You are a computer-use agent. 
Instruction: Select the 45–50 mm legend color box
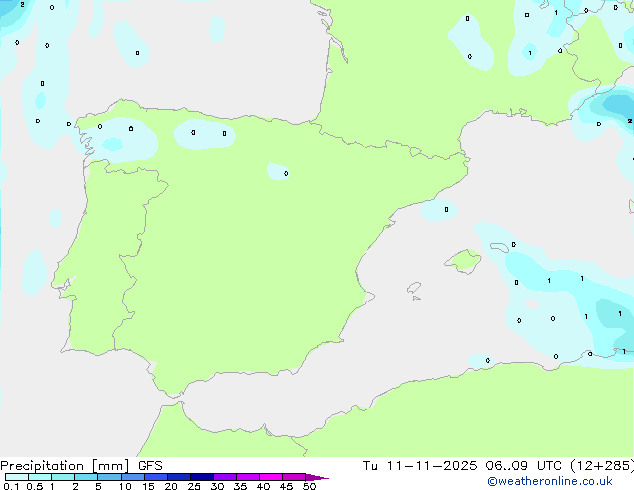[294, 477]
